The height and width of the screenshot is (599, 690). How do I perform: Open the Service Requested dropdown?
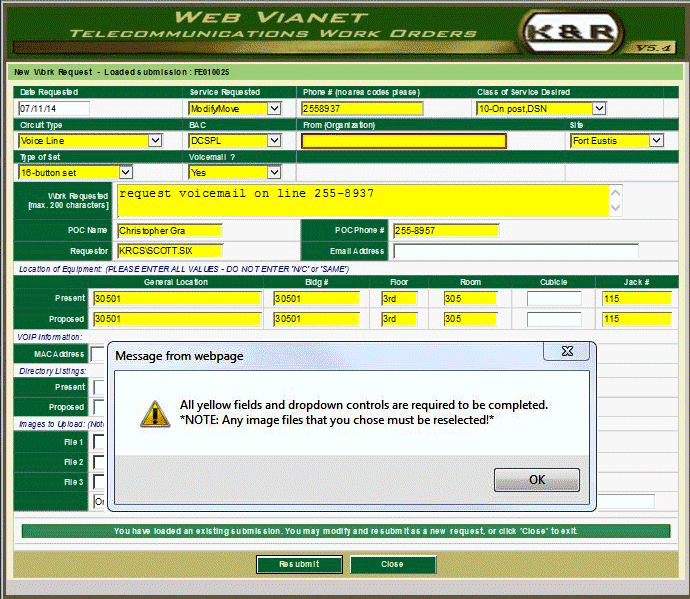(274, 108)
